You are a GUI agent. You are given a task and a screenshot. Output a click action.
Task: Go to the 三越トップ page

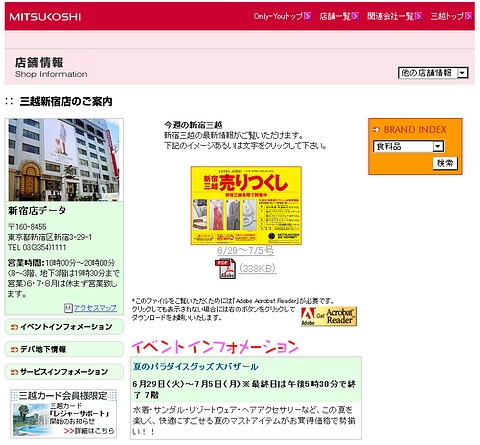click(x=447, y=16)
